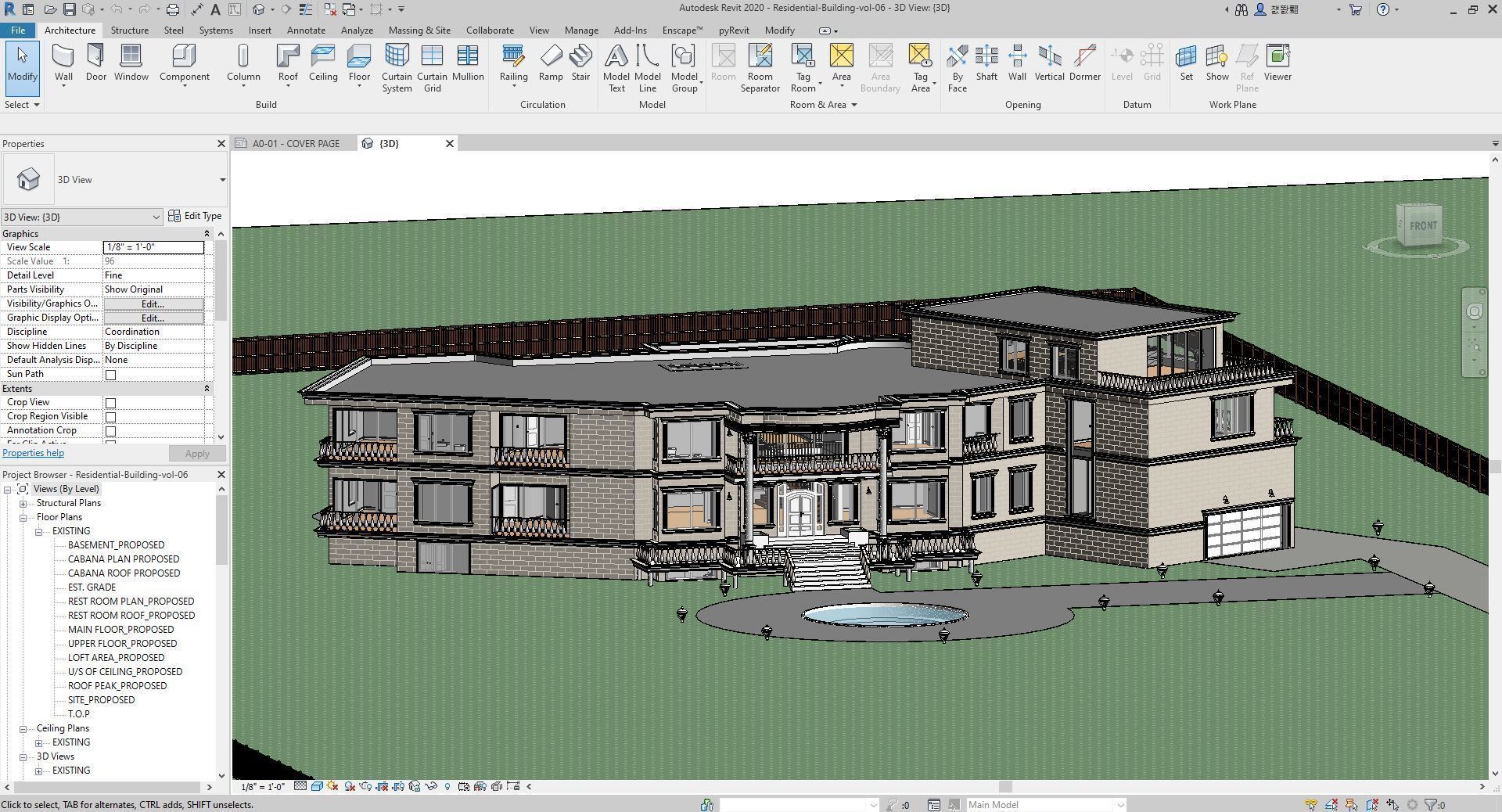Select the Window tool
The width and height of the screenshot is (1502, 812).
(131, 63)
